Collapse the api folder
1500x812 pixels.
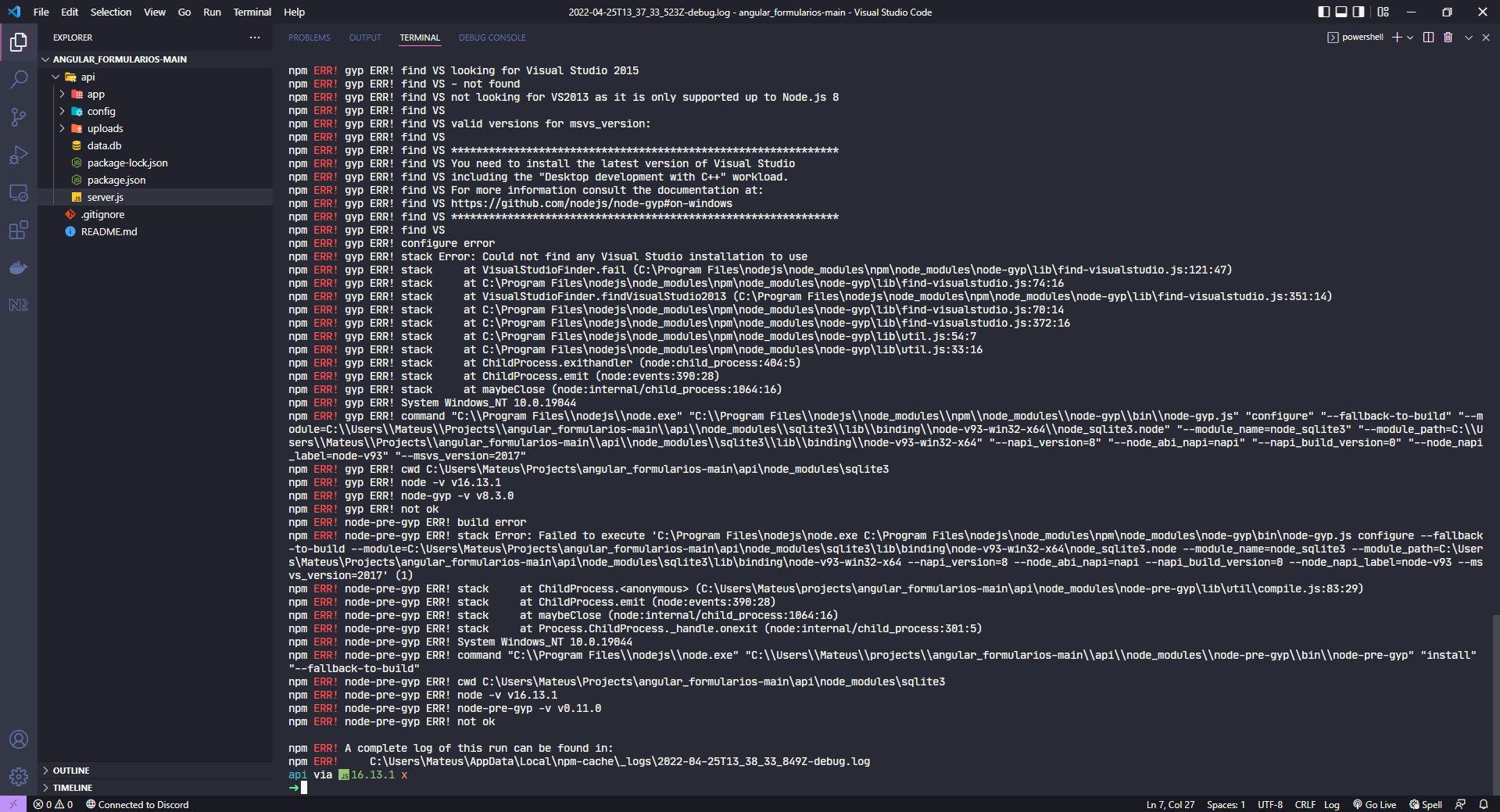click(x=88, y=77)
